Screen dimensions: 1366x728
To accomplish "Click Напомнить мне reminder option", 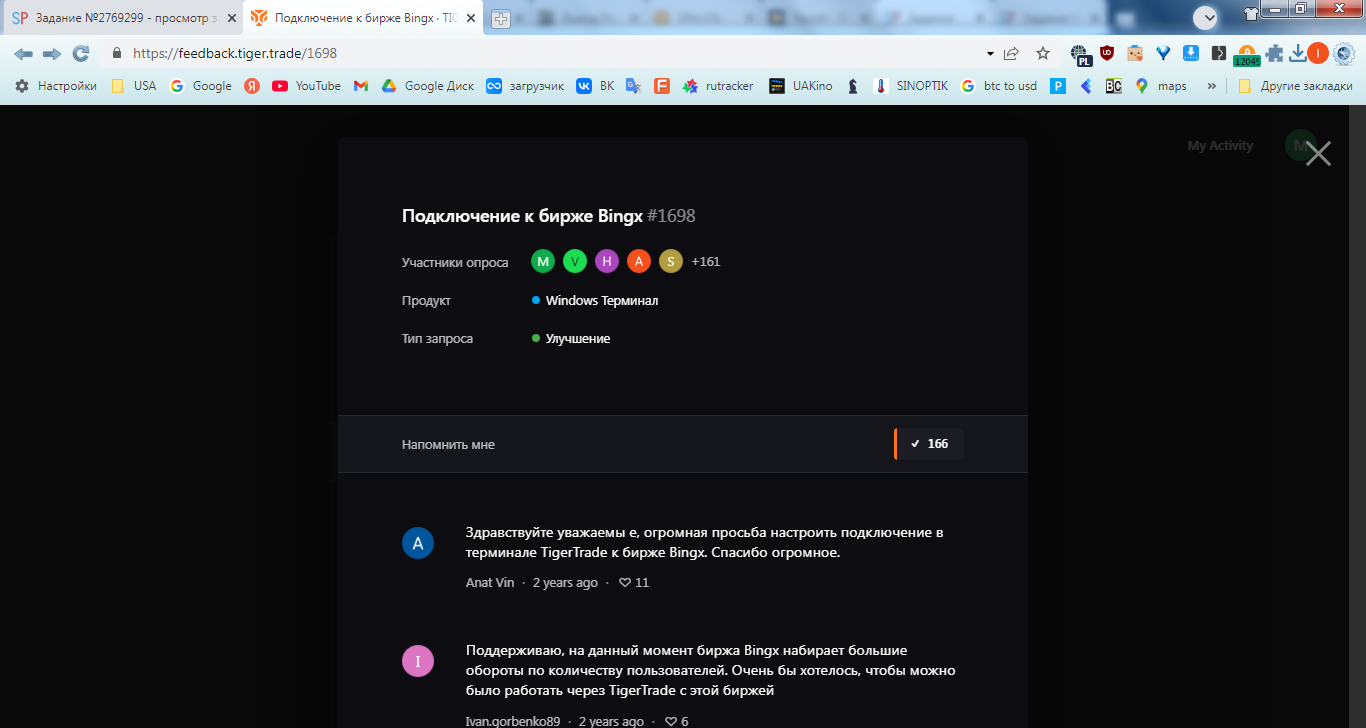I will pos(448,444).
